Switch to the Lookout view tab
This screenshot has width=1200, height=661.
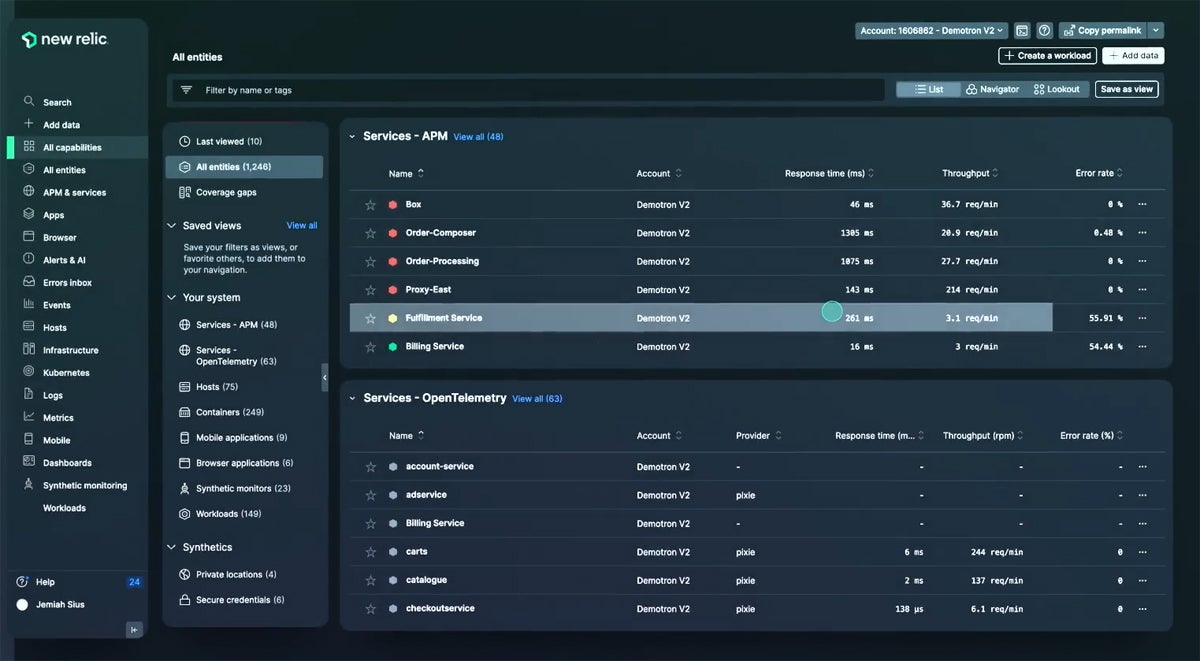(1057, 88)
